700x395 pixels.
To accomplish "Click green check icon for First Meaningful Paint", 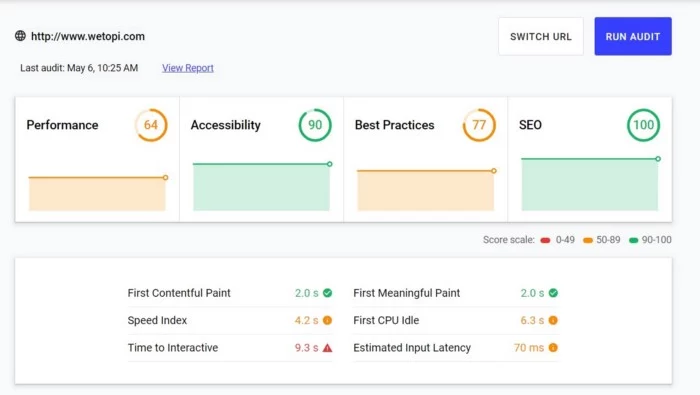I will point(553,293).
